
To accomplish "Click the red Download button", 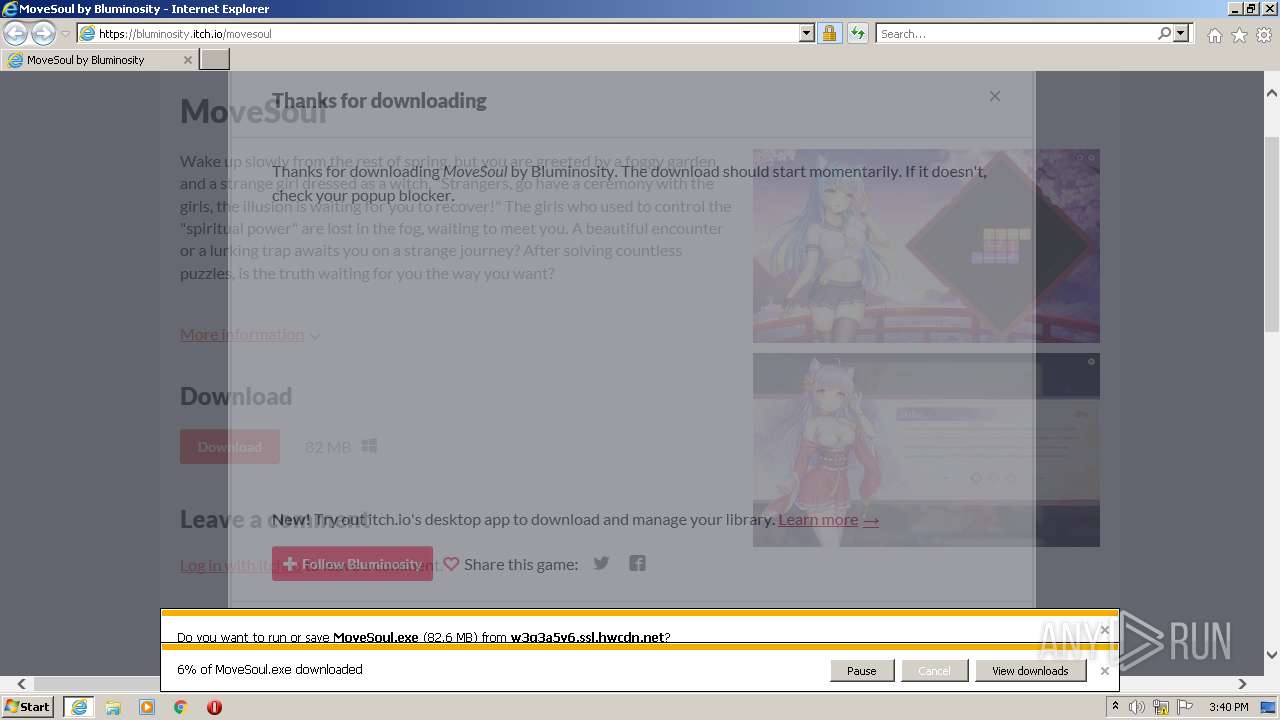I will (x=230, y=447).
